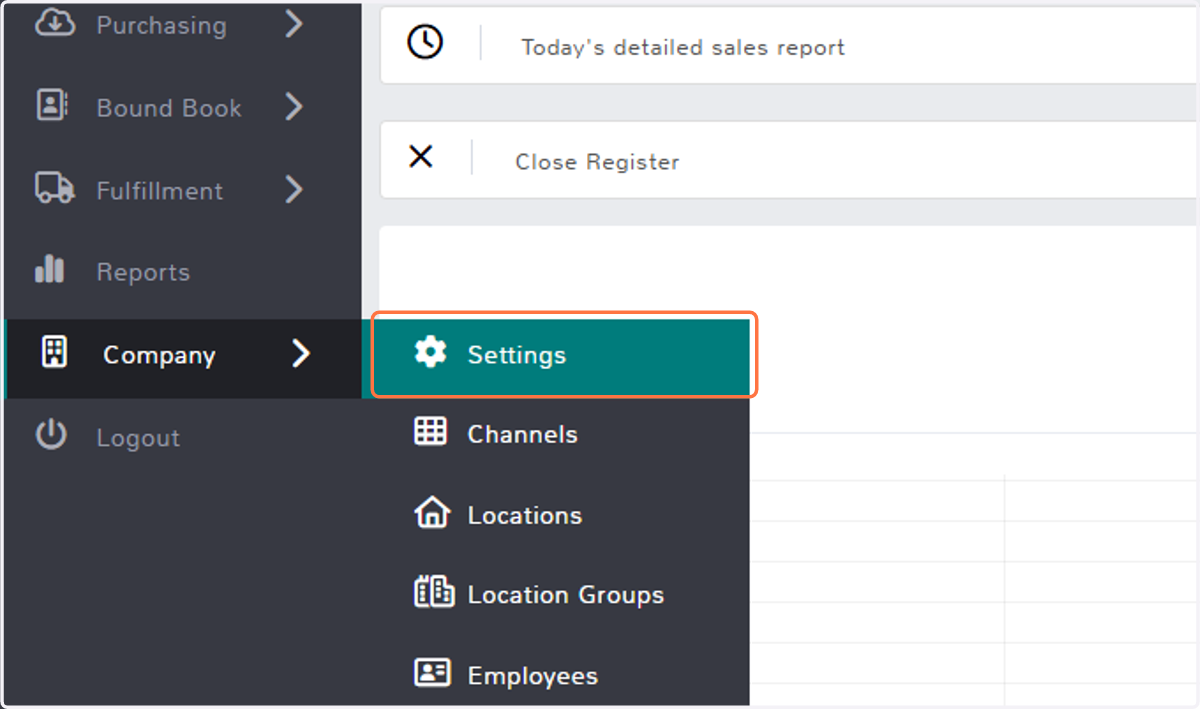Click the Company submenu chevron
This screenshot has height=709, width=1200.
click(x=301, y=353)
